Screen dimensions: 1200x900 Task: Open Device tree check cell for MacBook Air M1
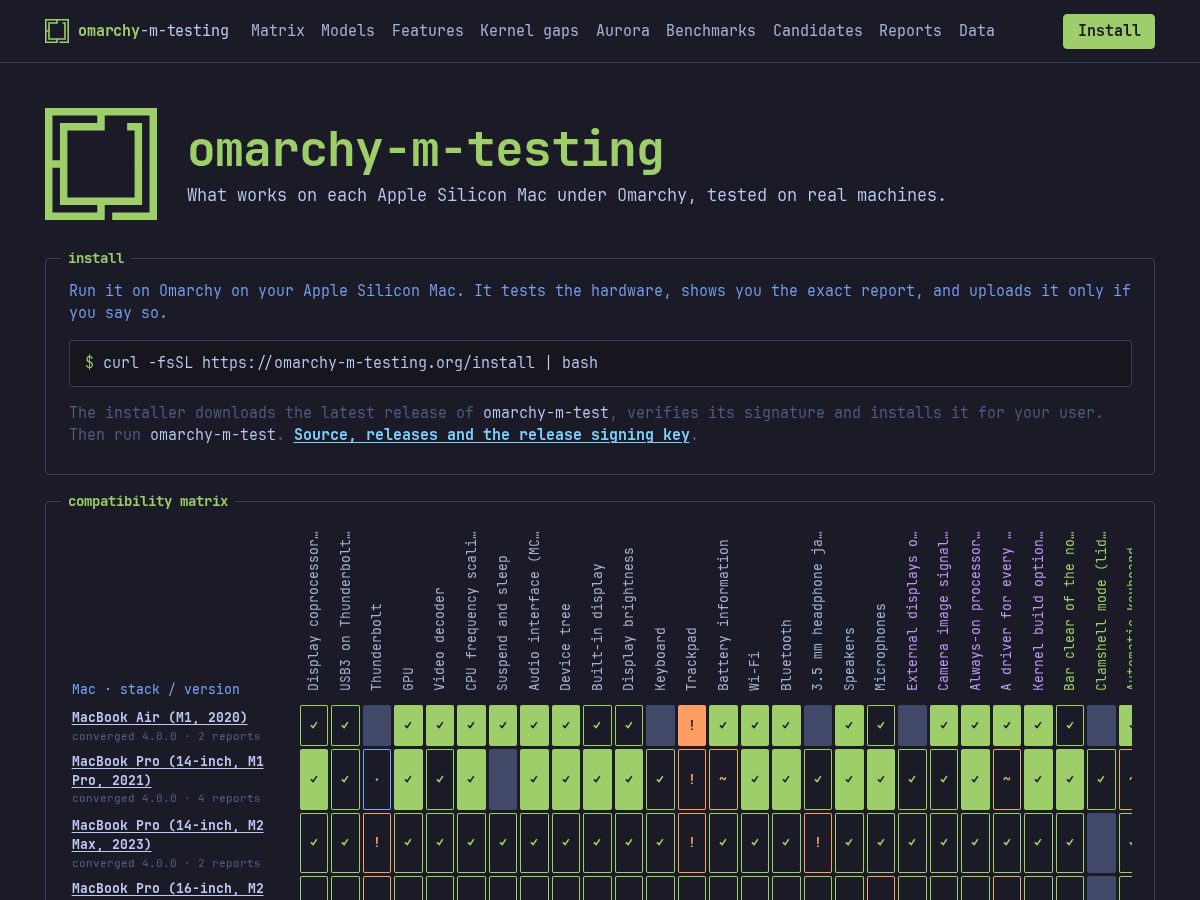click(x=566, y=725)
